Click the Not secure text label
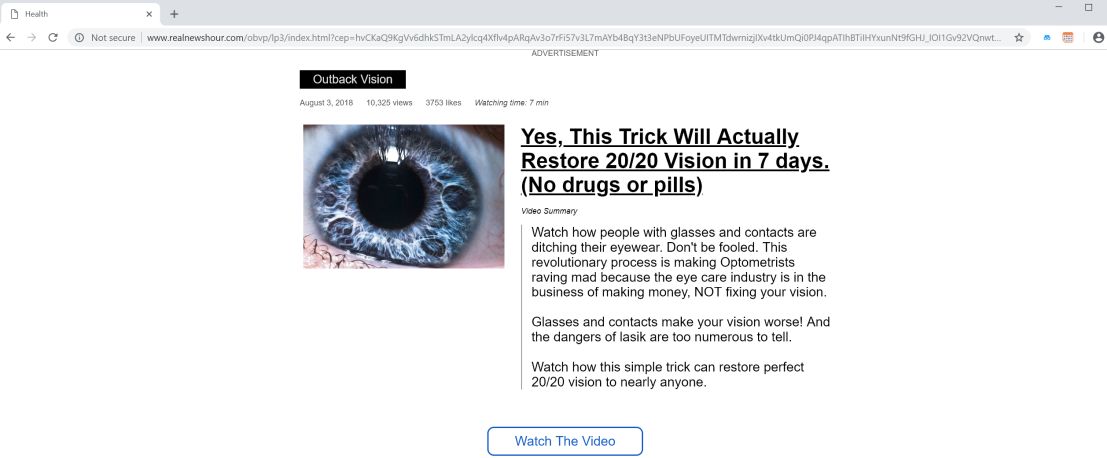Screen dimensions: 1107x458 [113, 37]
